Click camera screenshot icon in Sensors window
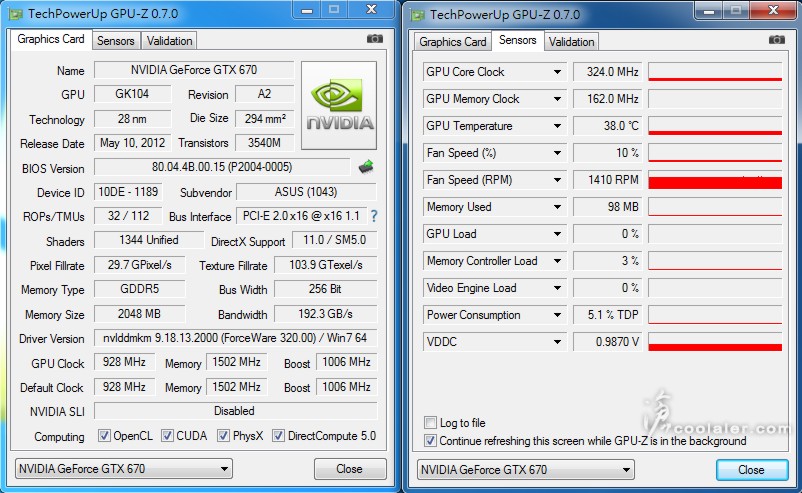 [776, 40]
